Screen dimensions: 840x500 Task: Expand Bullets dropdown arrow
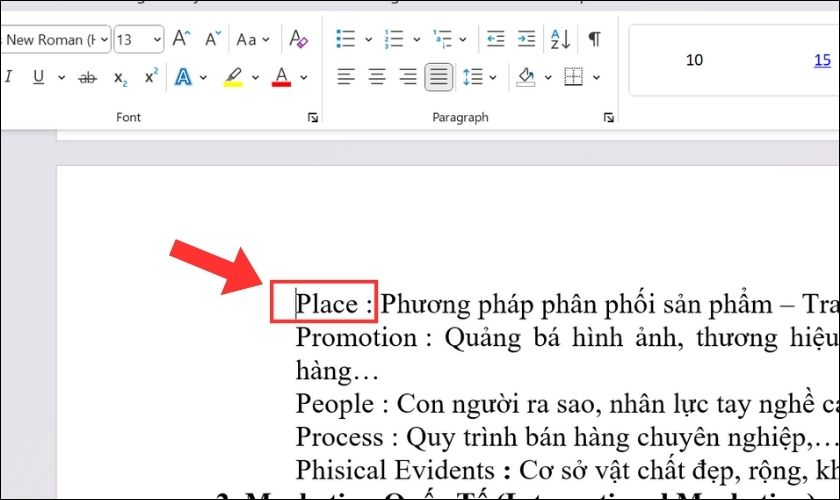(x=369, y=40)
